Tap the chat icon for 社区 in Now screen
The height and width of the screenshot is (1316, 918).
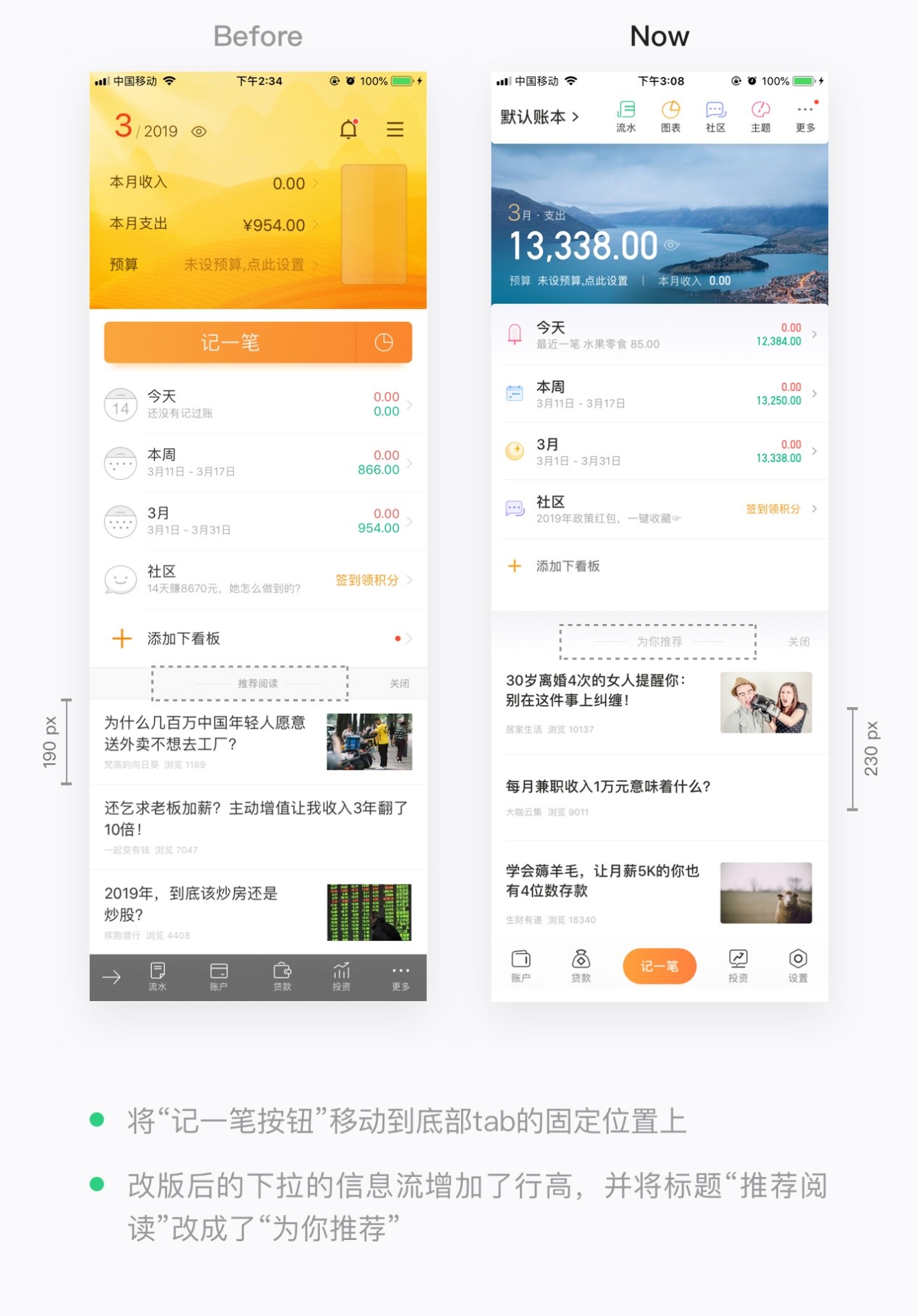(514, 509)
